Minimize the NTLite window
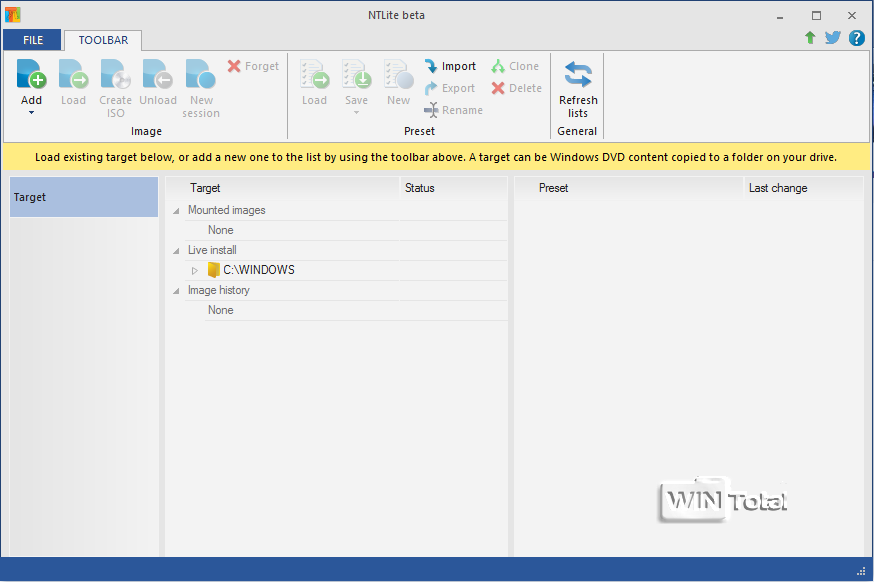The height and width of the screenshot is (582, 874). click(780, 16)
